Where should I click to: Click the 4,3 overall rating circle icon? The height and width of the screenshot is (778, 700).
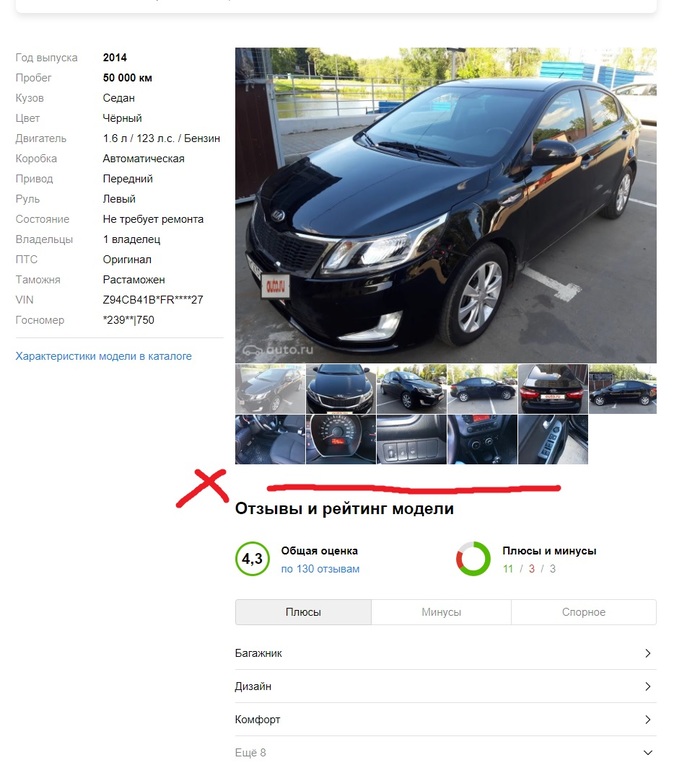(x=252, y=559)
